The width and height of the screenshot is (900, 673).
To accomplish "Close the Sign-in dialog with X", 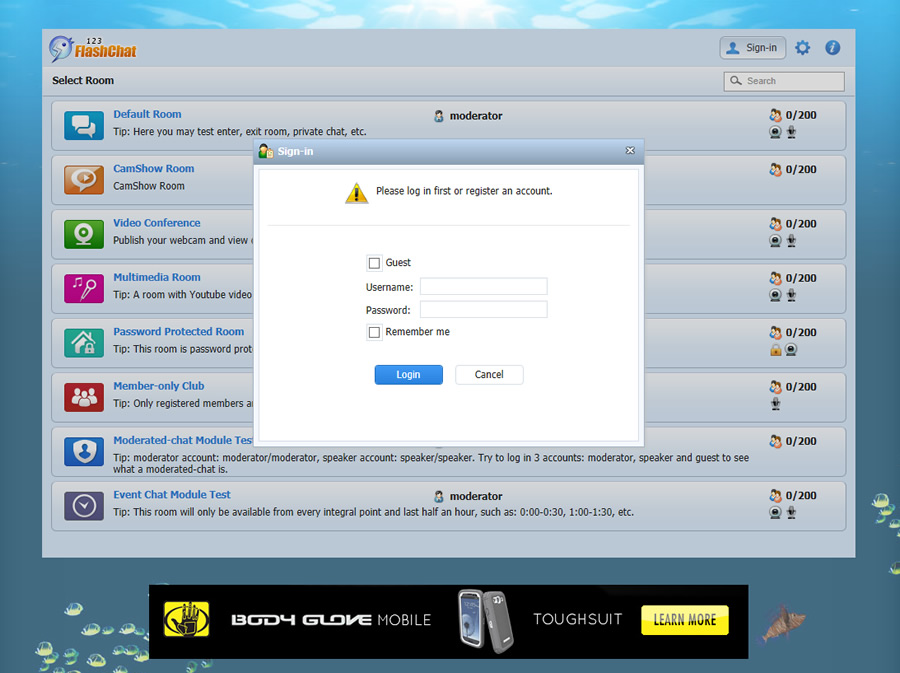I will click(630, 150).
